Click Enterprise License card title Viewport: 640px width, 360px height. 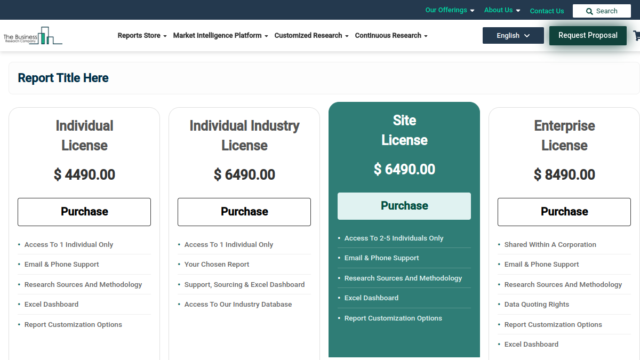tap(564, 136)
